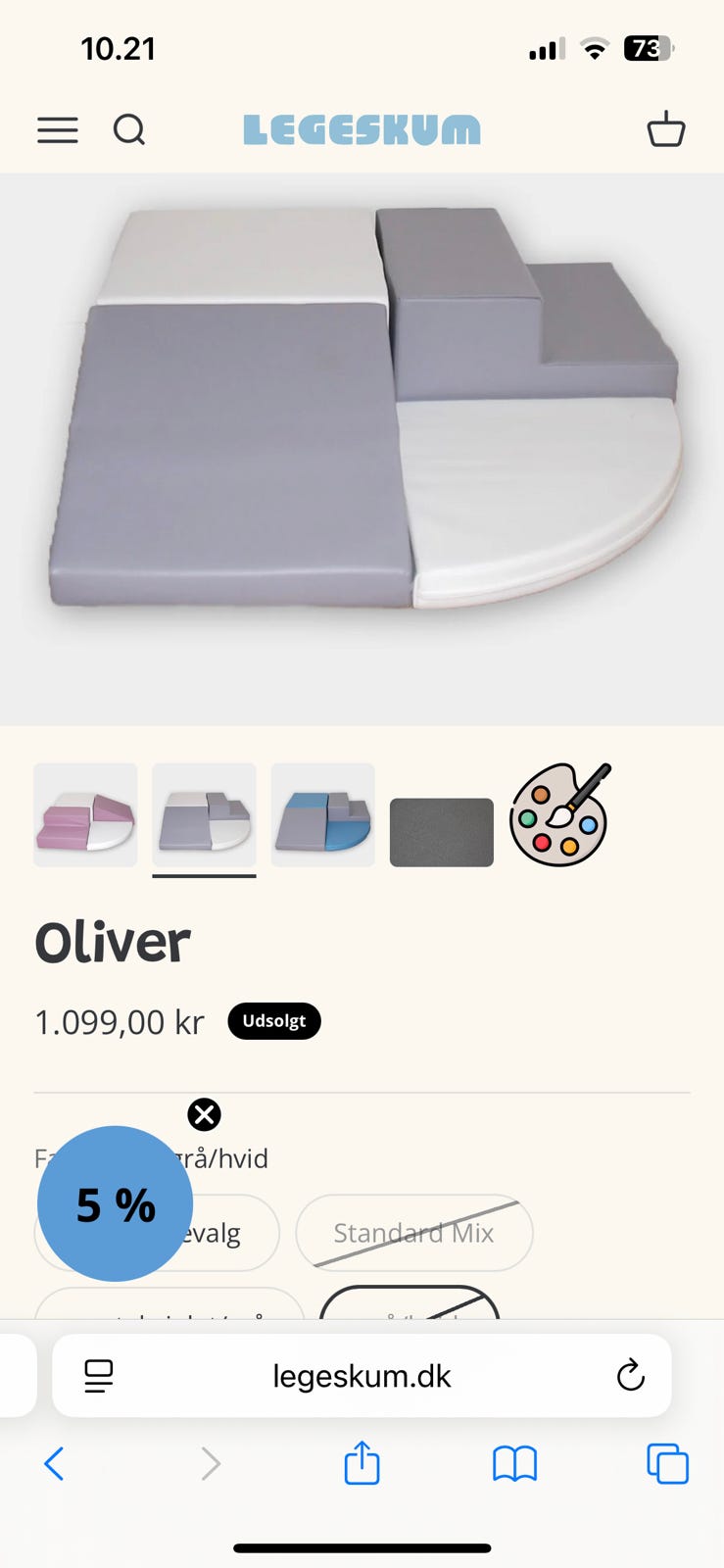This screenshot has width=724, height=1568.
Task: Open the Safari bookmarks book icon
Action: tap(514, 1464)
